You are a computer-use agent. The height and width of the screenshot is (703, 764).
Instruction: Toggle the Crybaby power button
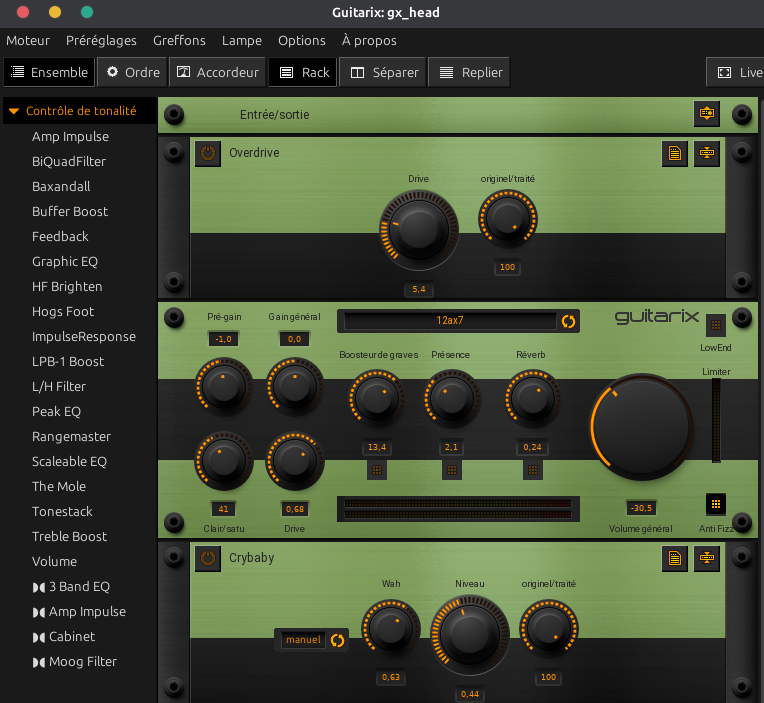[x=208, y=558]
